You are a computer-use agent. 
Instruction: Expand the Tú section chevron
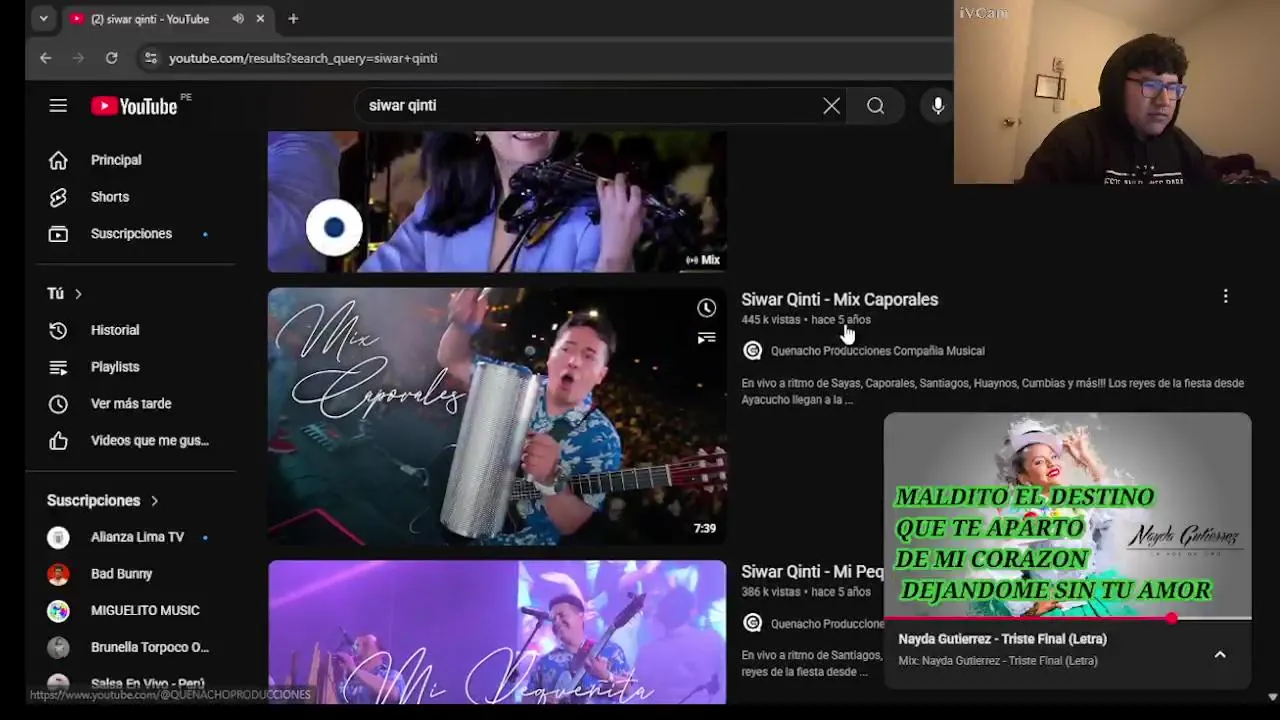point(78,294)
